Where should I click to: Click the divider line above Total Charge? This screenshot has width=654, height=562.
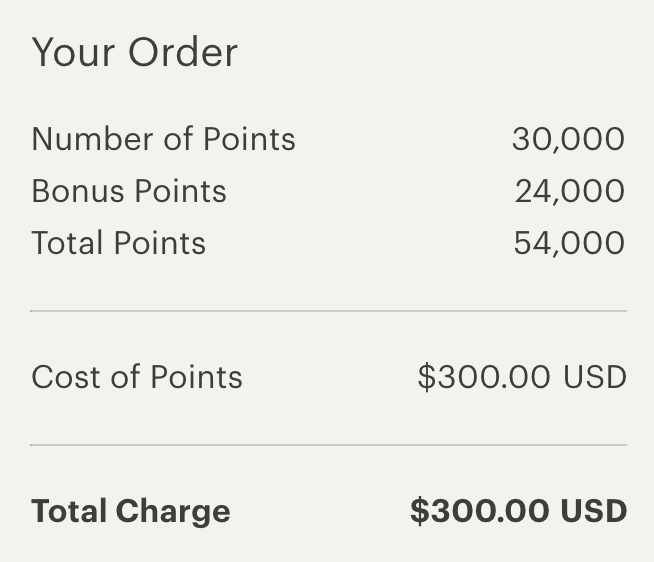[329, 445]
